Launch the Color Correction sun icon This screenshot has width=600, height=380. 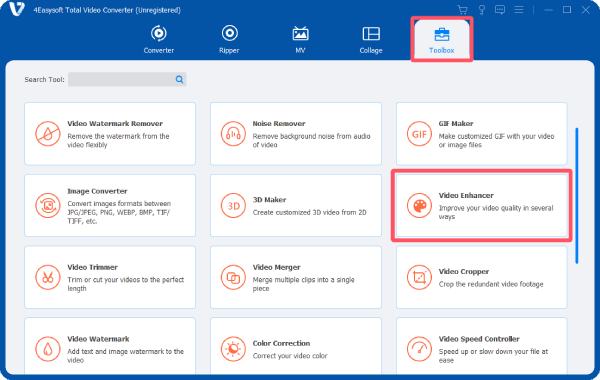coord(233,349)
